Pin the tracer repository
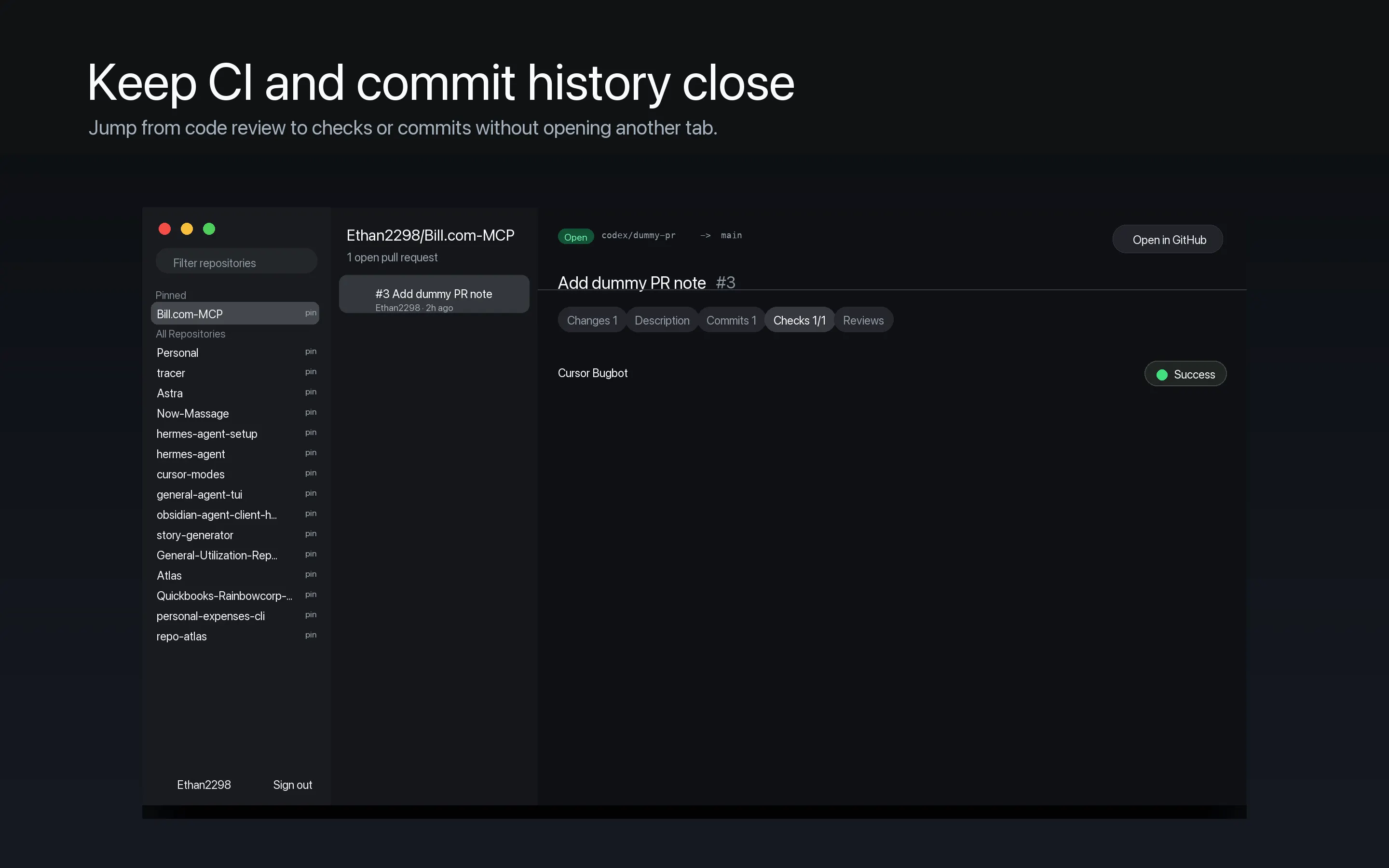Viewport: 1389px width, 868px height. 311,371
